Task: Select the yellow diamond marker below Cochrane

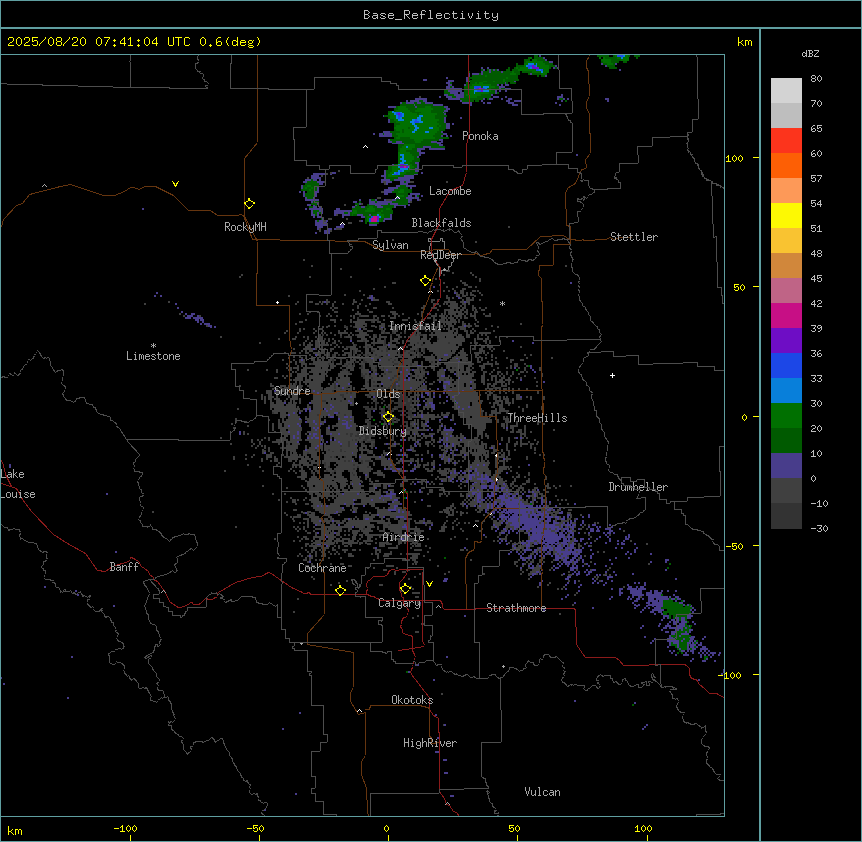Action: click(340, 590)
